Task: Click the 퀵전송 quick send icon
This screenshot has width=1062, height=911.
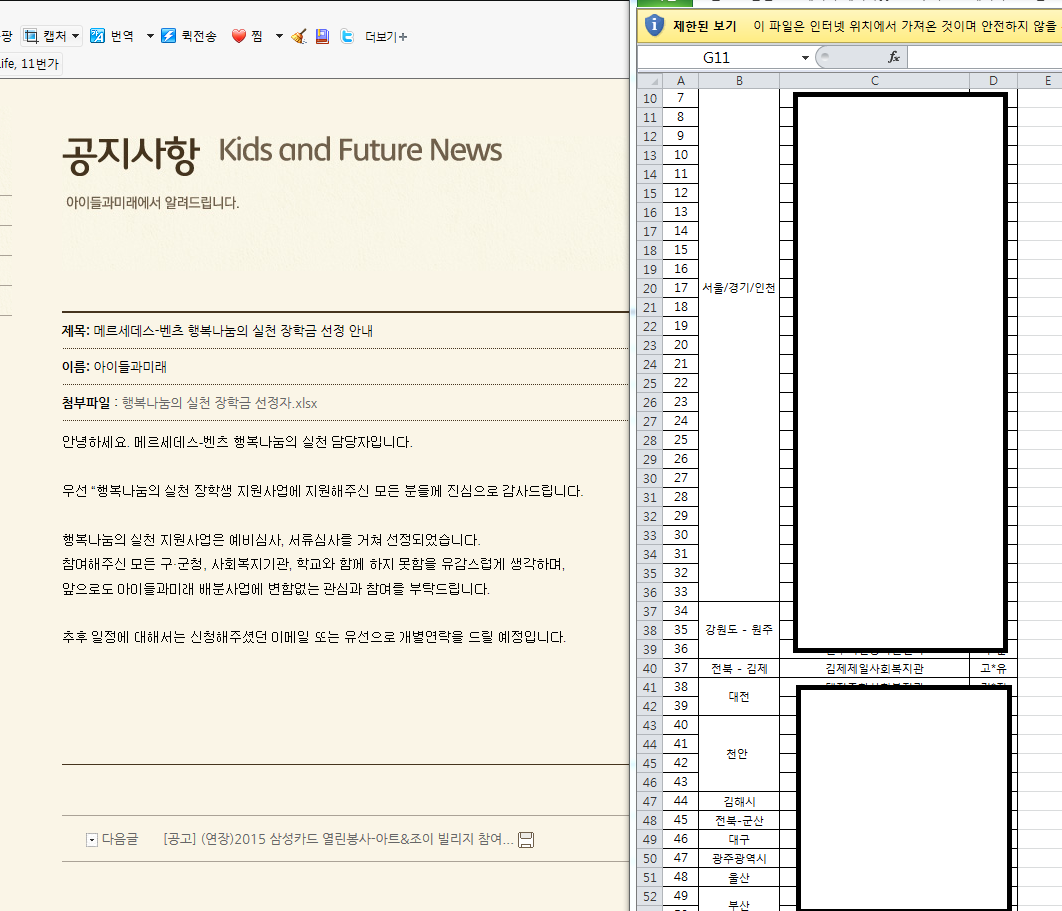Action: [169, 36]
